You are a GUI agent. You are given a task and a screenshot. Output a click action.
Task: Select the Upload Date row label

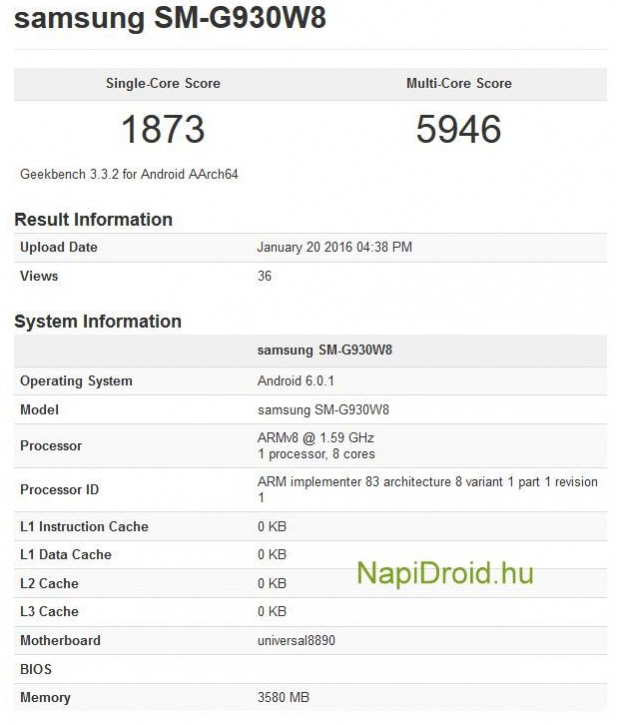tap(59, 247)
